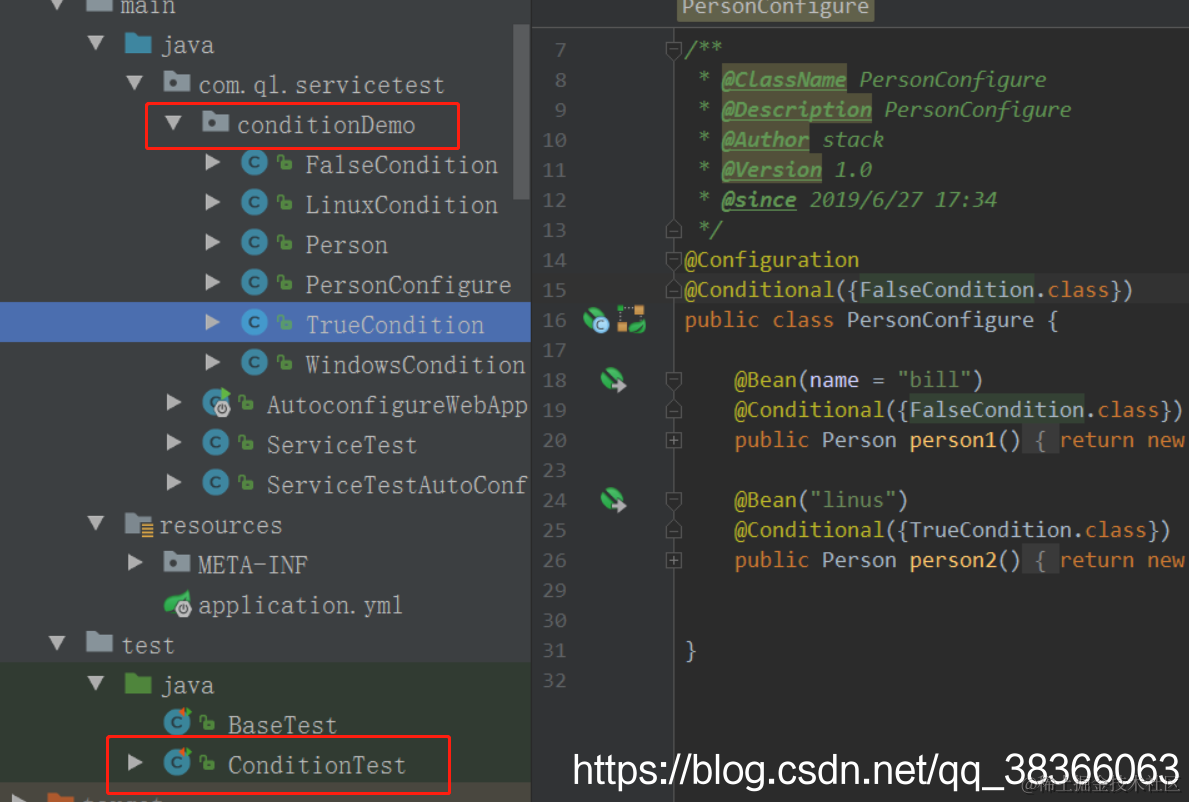Click the test folder icon

click(x=99, y=642)
